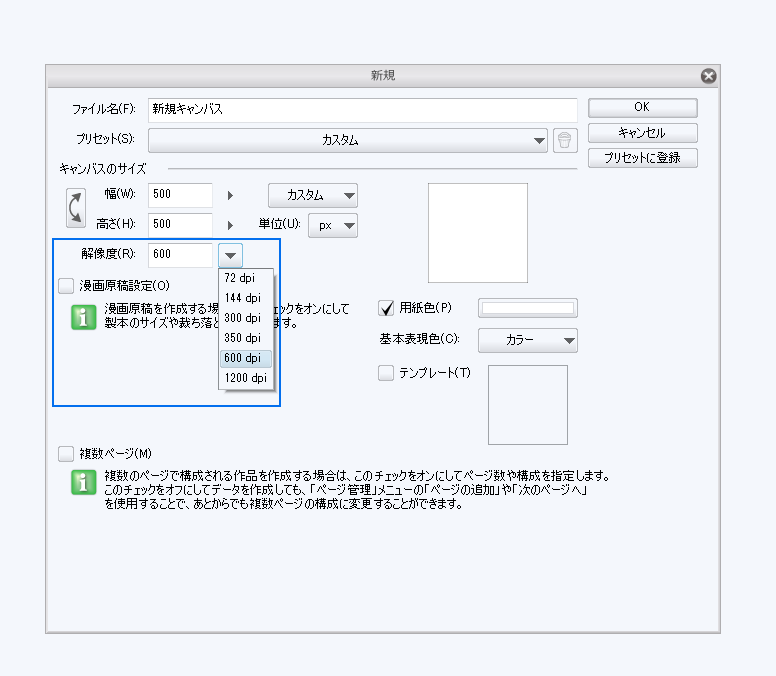Select 350 dpi from resolution list
This screenshot has width=776, height=676.
coord(242,338)
